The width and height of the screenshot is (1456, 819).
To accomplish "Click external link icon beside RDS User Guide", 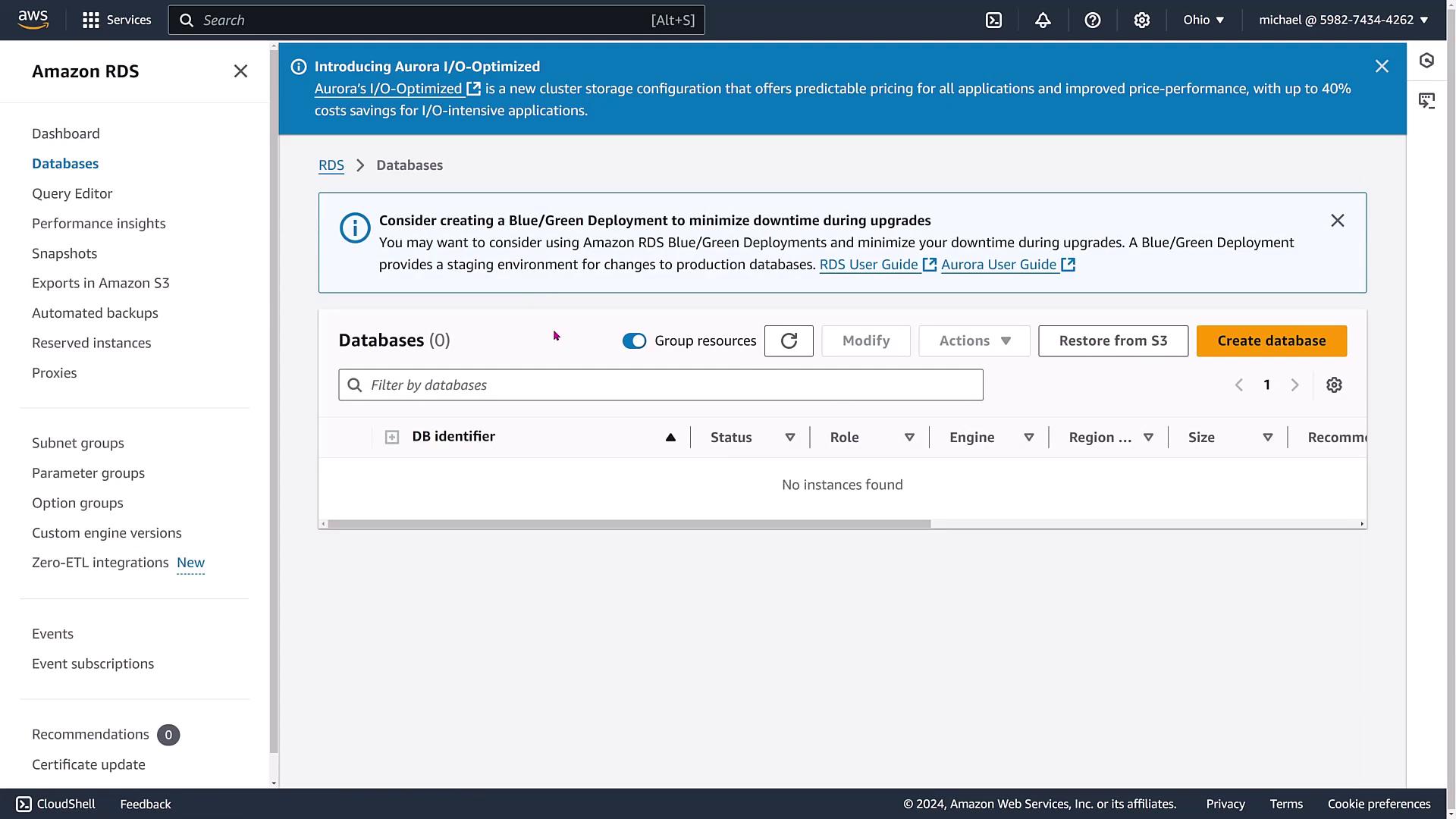I will pos(930,265).
